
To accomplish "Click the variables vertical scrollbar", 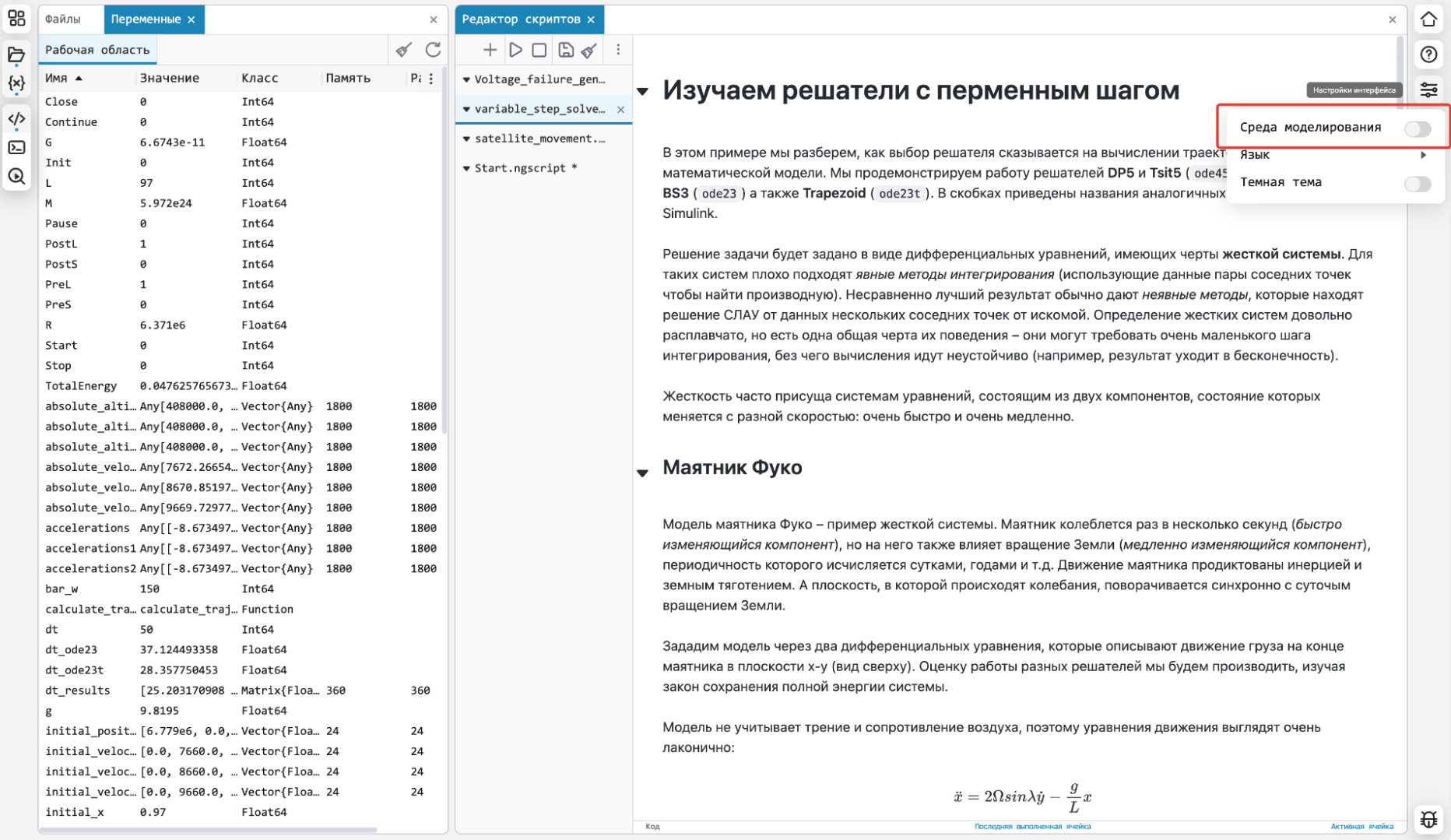I will pyautogui.click(x=444, y=249).
